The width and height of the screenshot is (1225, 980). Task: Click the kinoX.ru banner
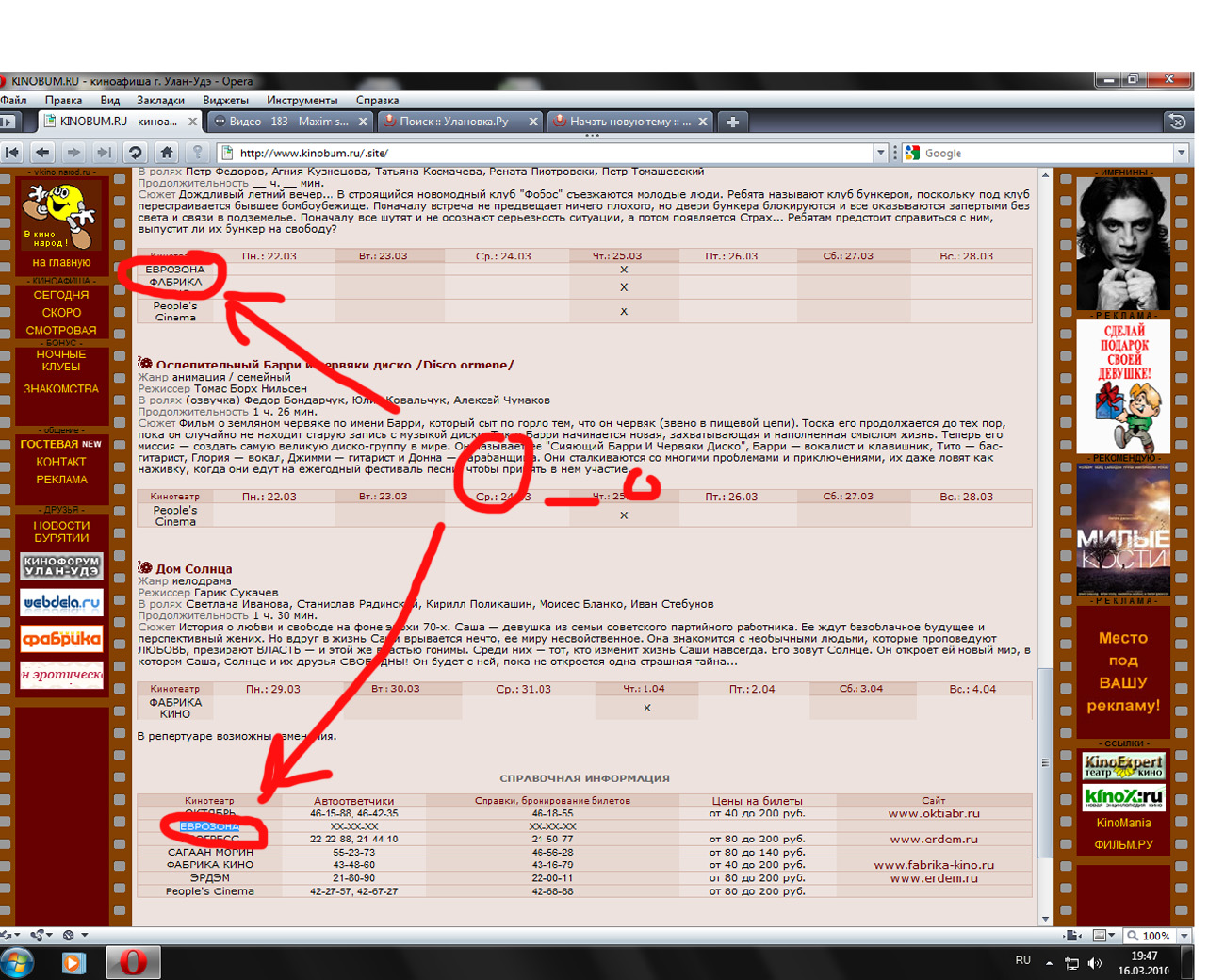1123,797
